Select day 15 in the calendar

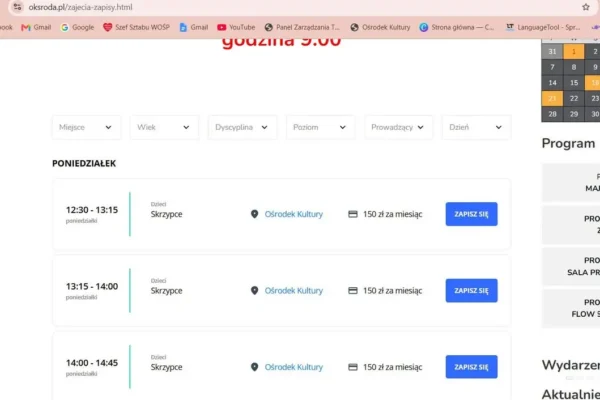click(574, 83)
